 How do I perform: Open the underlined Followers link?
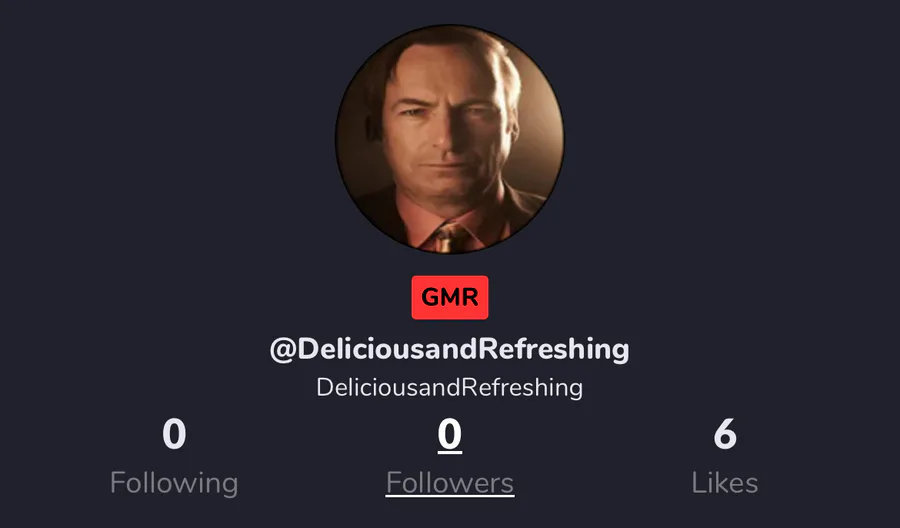tap(449, 483)
